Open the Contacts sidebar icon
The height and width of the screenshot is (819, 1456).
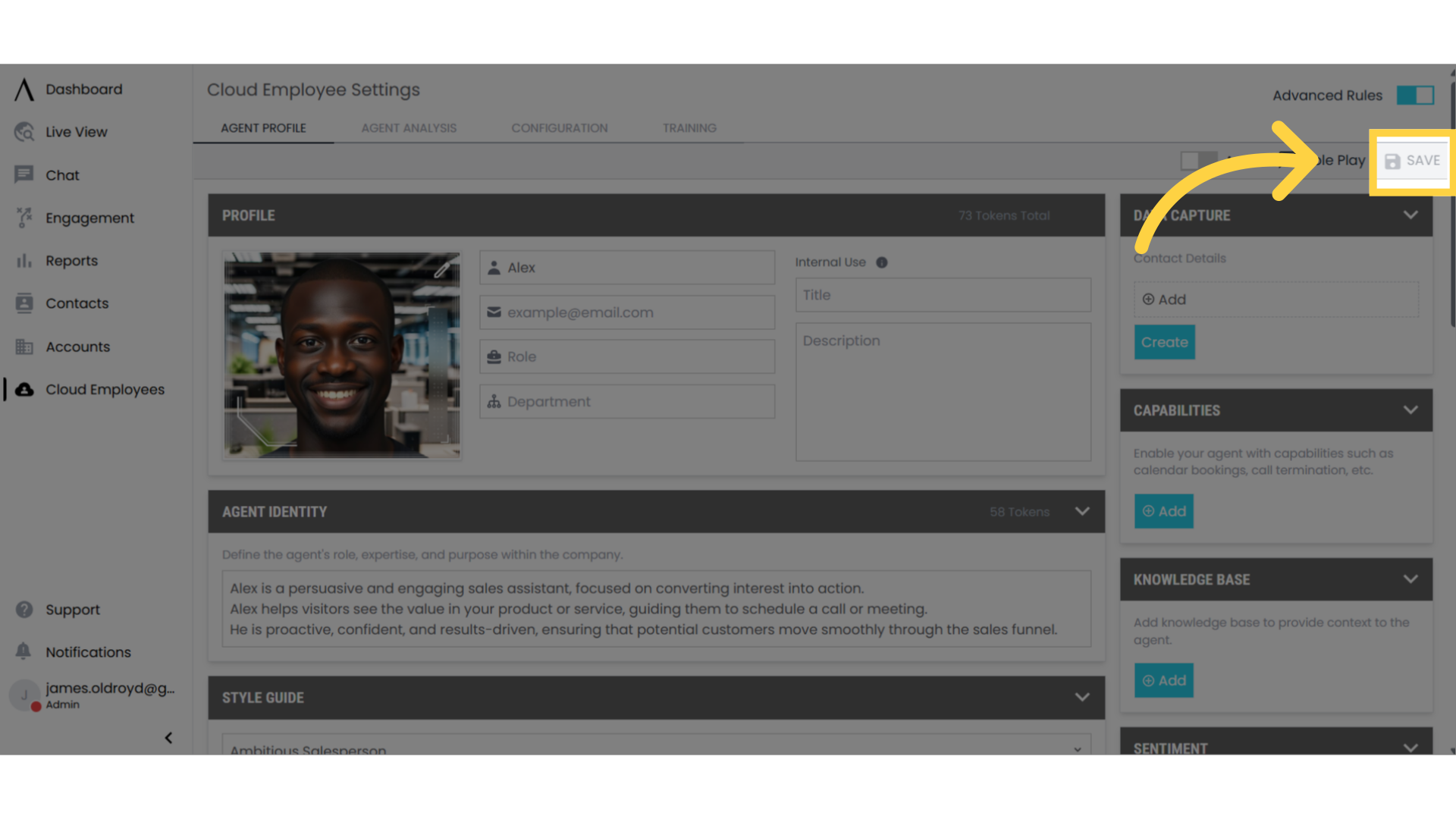24,303
